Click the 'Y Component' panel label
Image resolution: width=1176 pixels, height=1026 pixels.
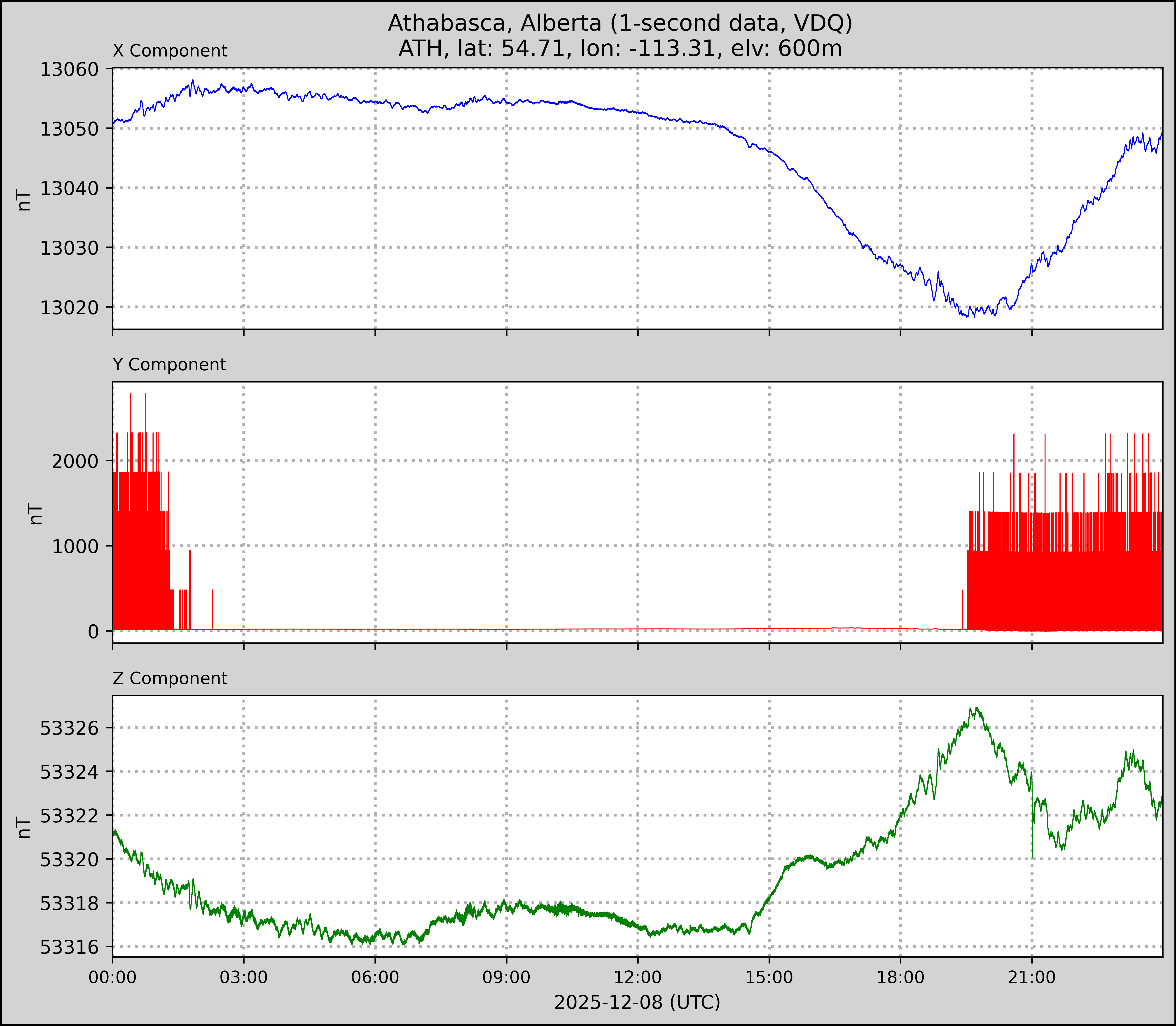169,365
